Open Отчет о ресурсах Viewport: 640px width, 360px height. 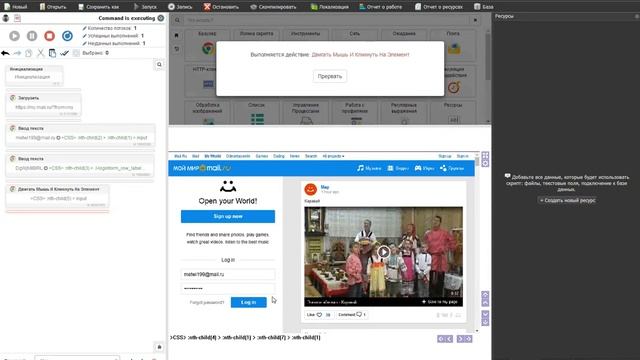tap(439, 7)
